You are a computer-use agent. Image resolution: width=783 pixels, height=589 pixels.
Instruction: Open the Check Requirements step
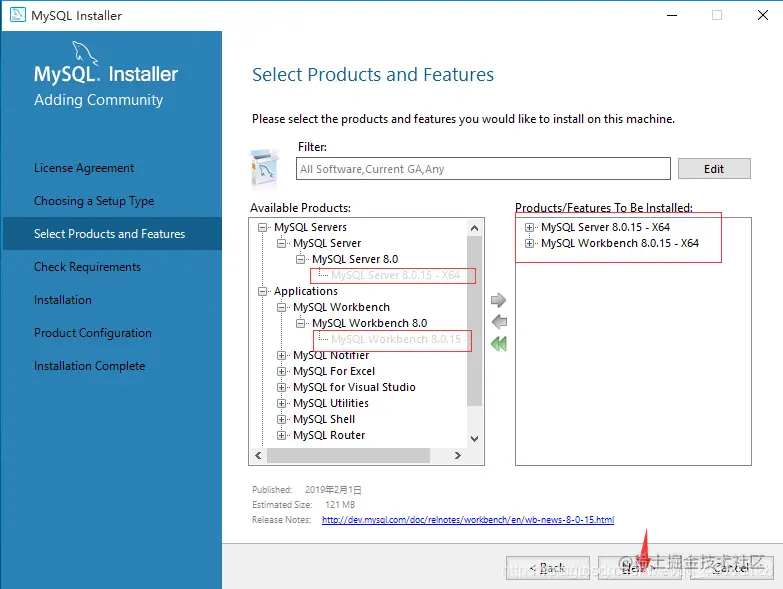coord(87,267)
